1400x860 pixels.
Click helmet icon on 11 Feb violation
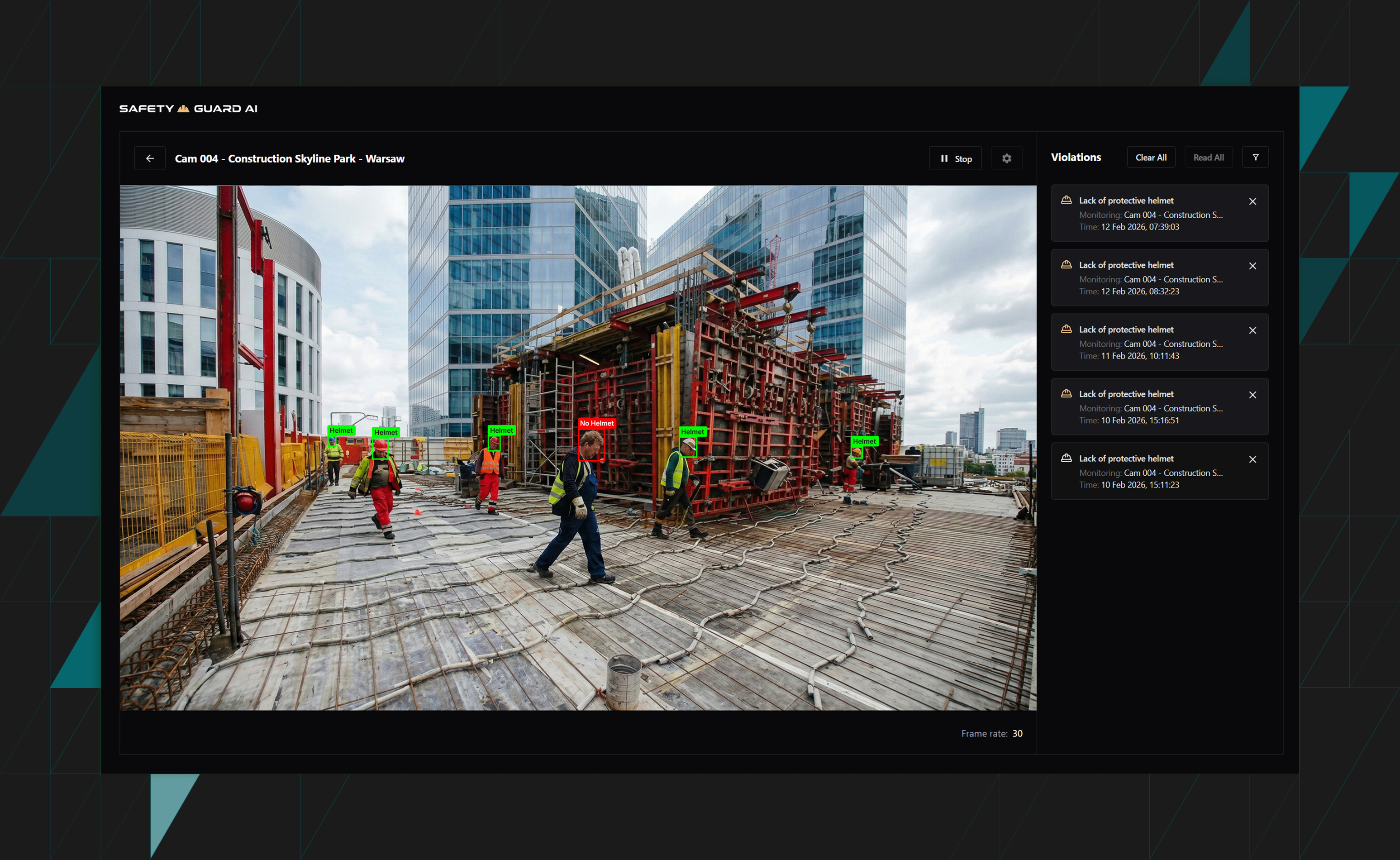click(x=1066, y=330)
